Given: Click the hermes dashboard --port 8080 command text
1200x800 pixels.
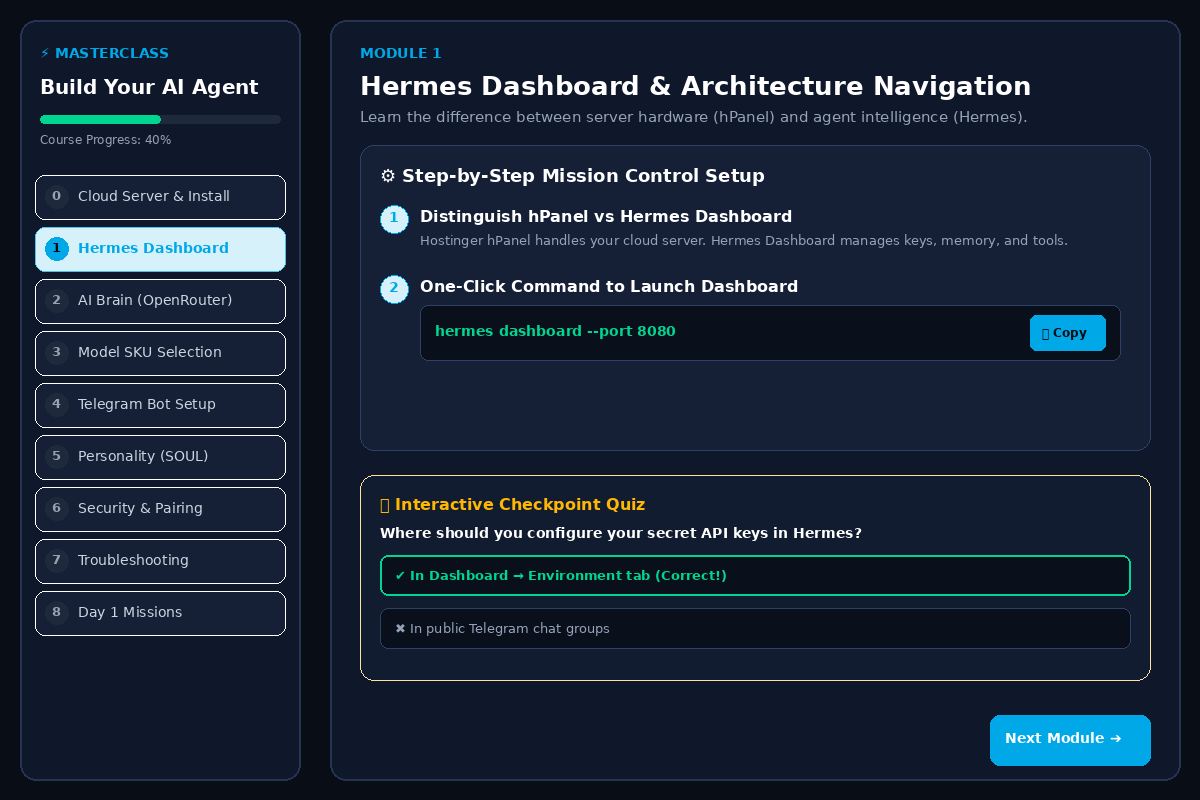Looking at the screenshot, I should tap(555, 331).
